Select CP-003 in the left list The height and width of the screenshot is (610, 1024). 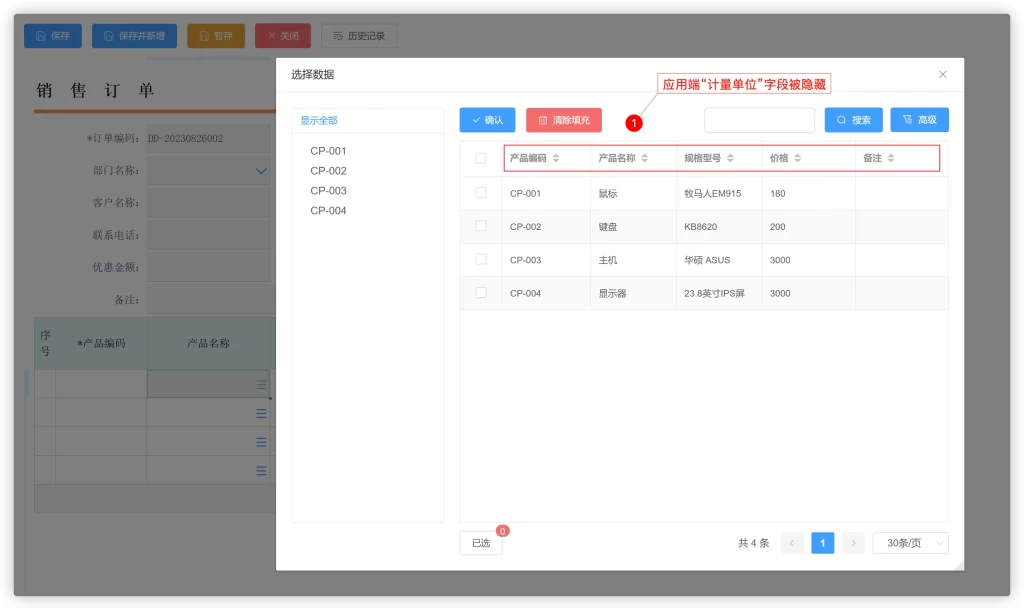(x=328, y=191)
